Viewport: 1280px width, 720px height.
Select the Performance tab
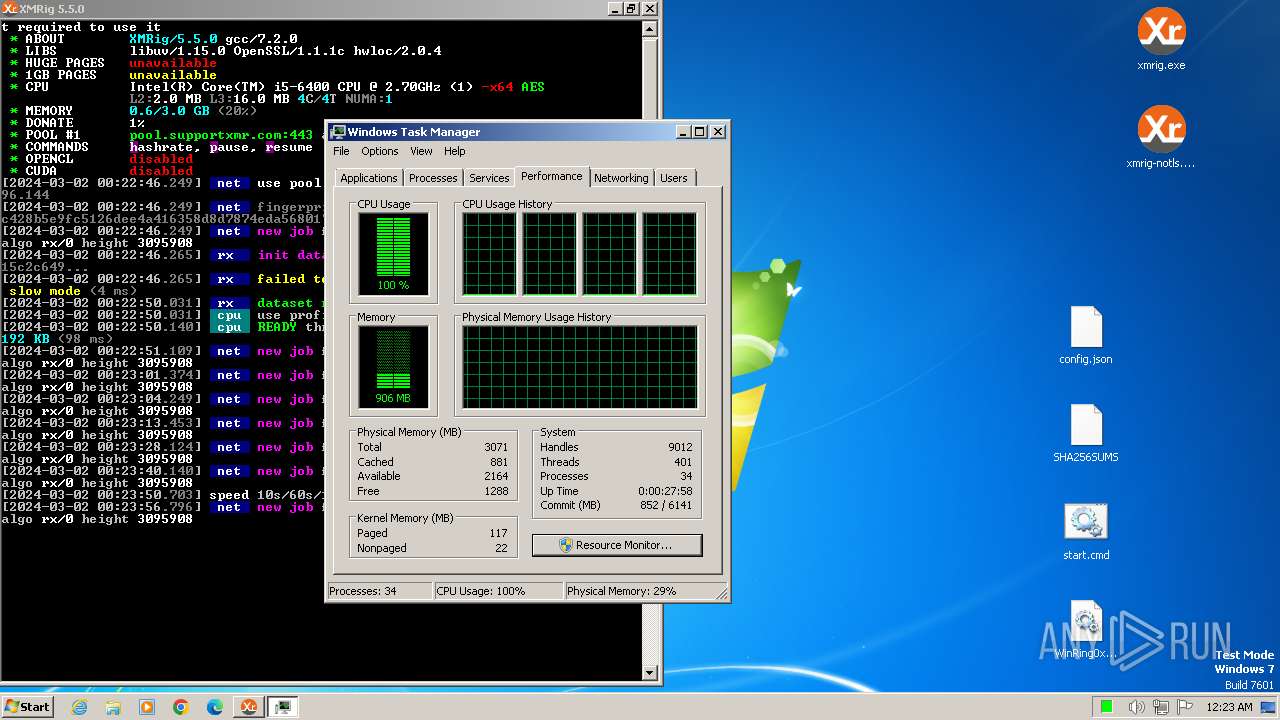click(x=552, y=176)
